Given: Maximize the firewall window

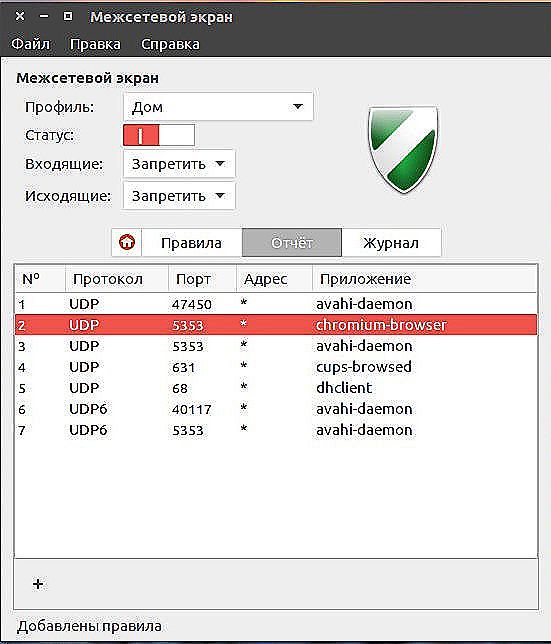Looking at the screenshot, I should pyautogui.click(x=68, y=16).
